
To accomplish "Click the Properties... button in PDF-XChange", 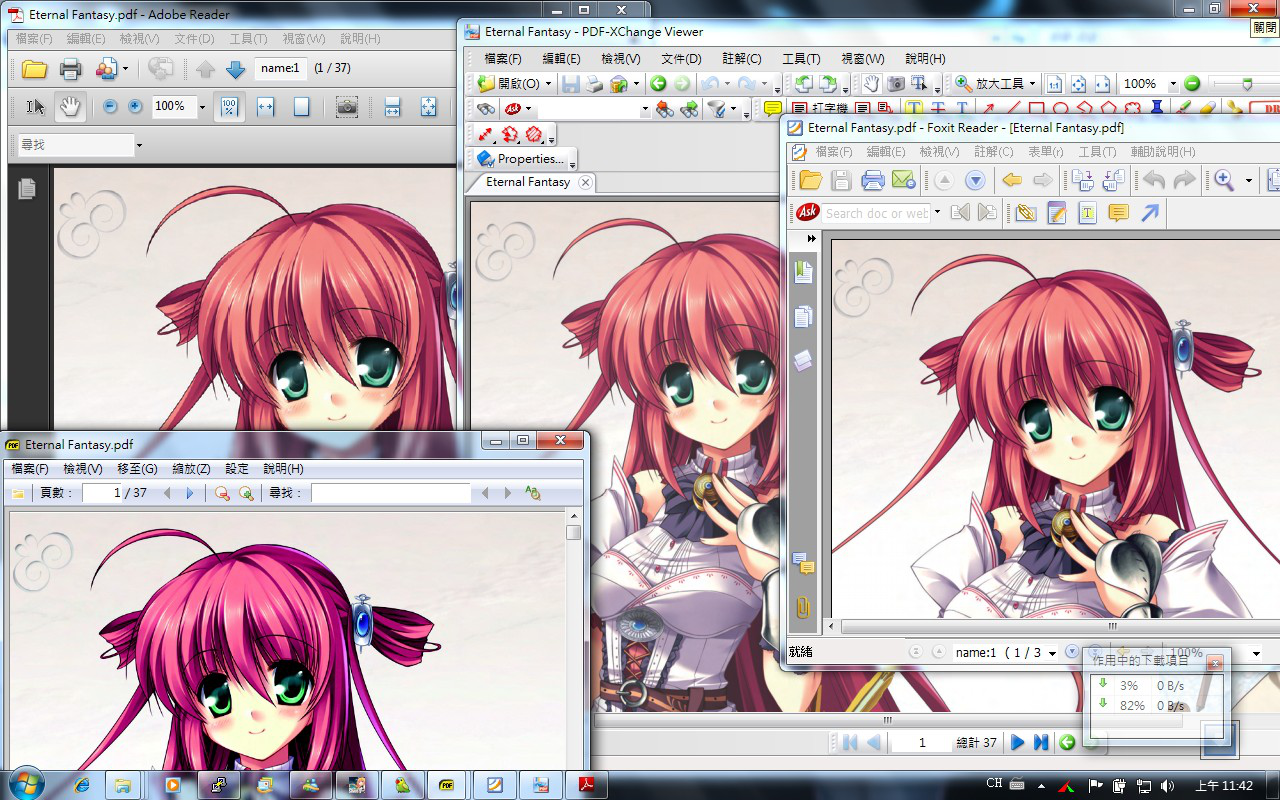I will coord(521,158).
